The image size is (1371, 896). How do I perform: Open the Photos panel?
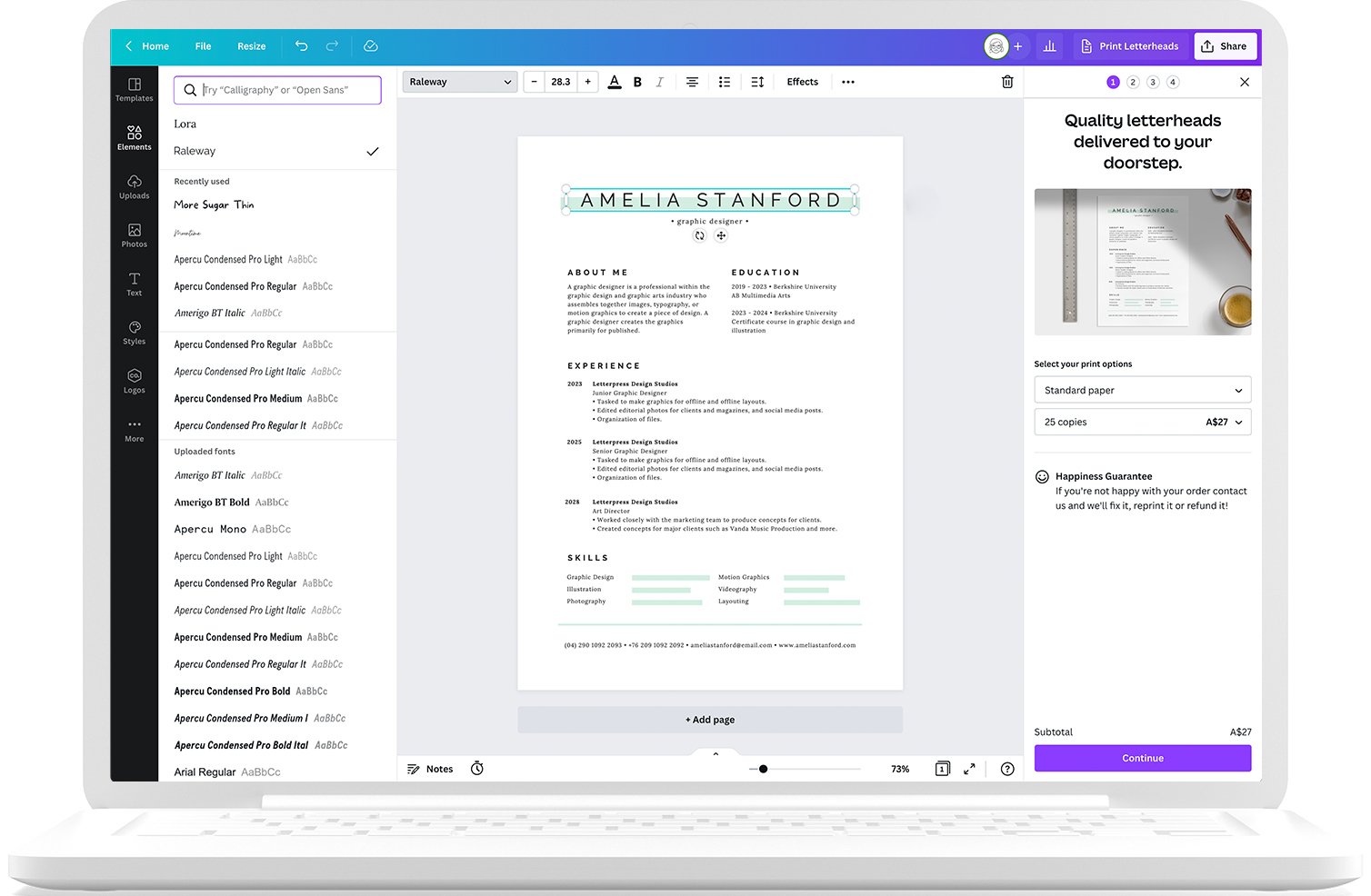pyautogui.click(x=134, y=236)
